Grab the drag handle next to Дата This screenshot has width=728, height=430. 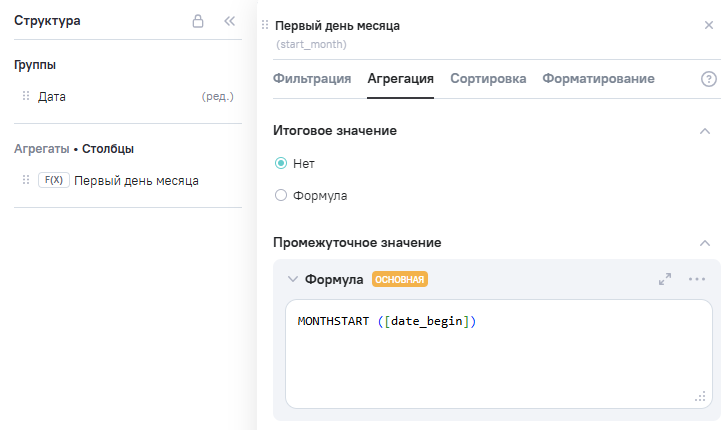(x=26, y=96)
